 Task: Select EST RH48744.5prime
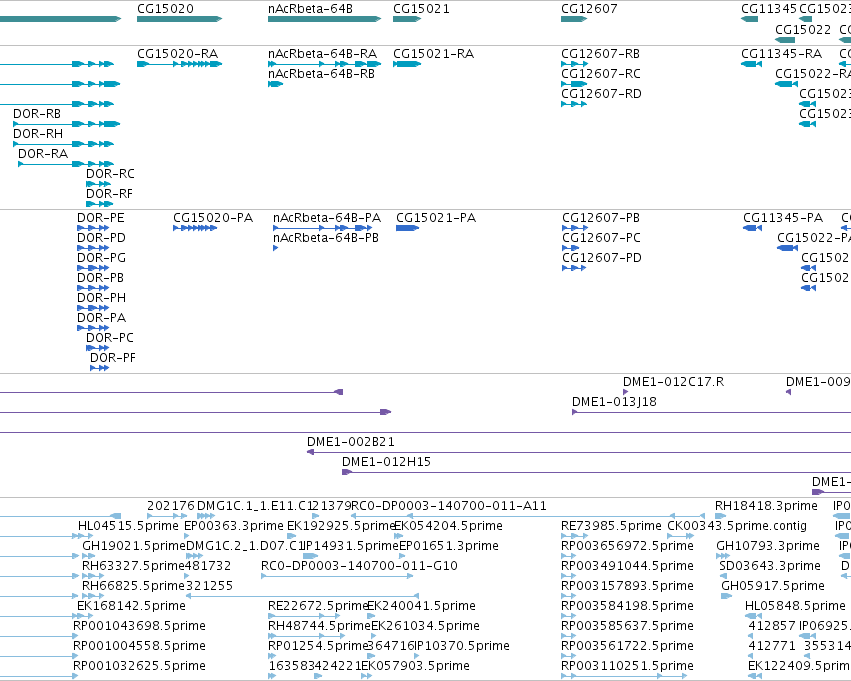[319, 626]
